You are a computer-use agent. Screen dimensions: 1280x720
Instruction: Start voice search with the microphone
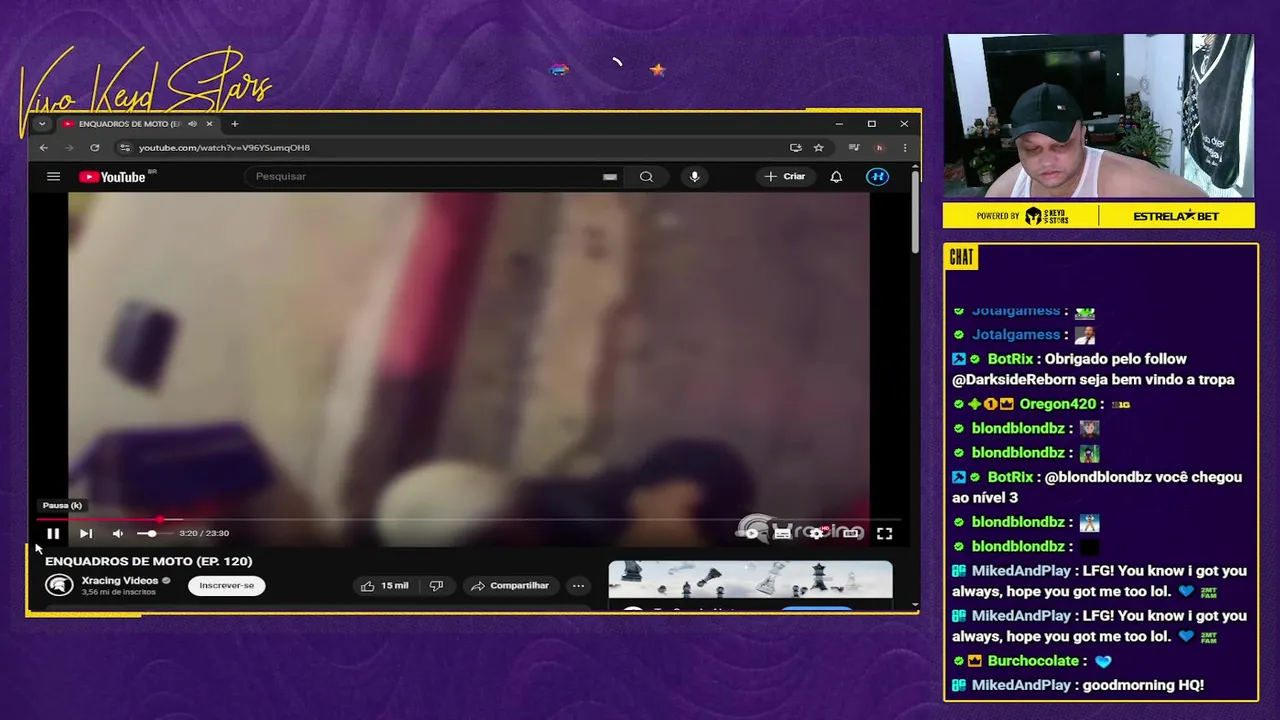(x=694, y=176)
